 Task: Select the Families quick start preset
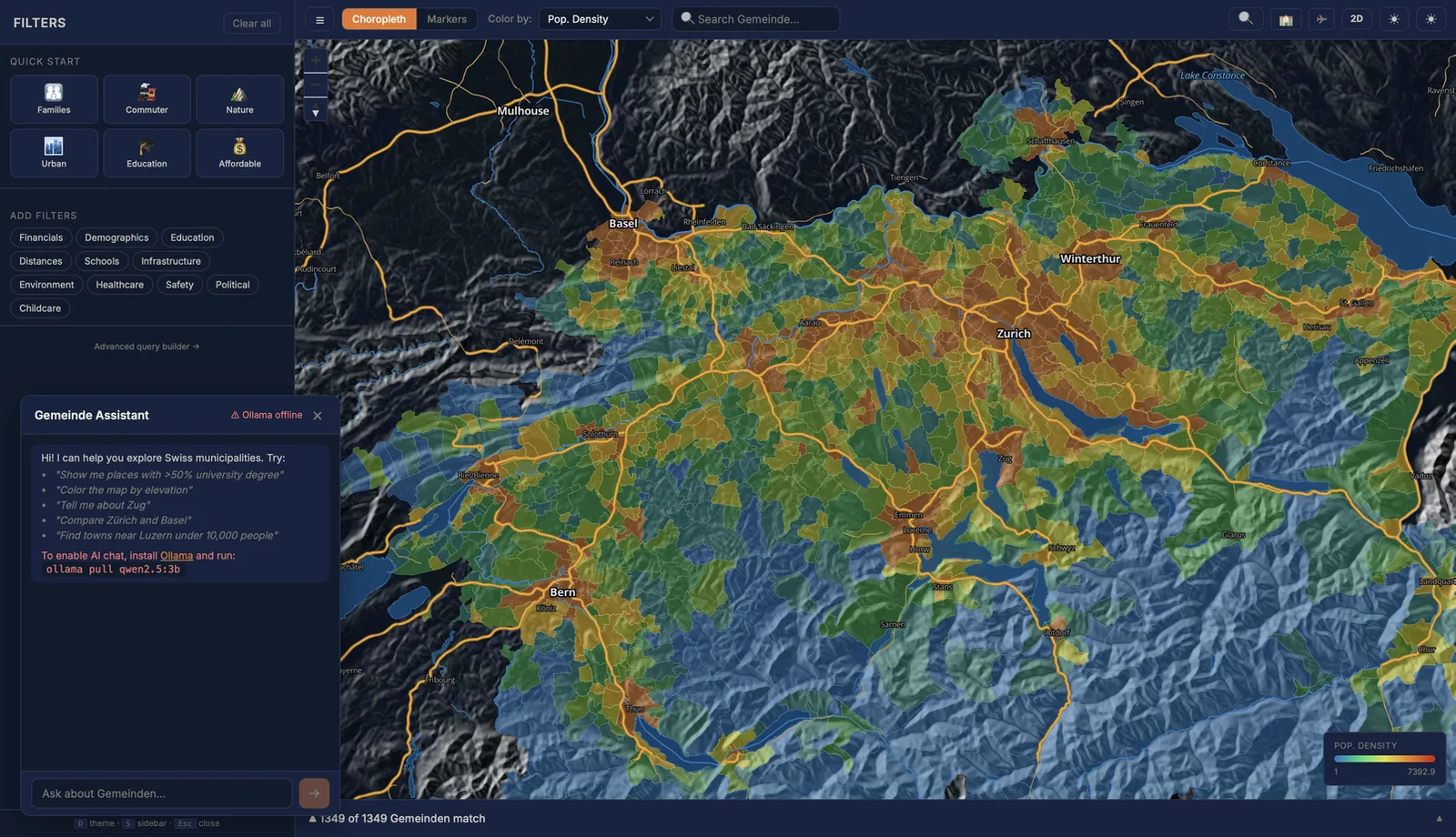pyautogui.click(x=54, y=99)
